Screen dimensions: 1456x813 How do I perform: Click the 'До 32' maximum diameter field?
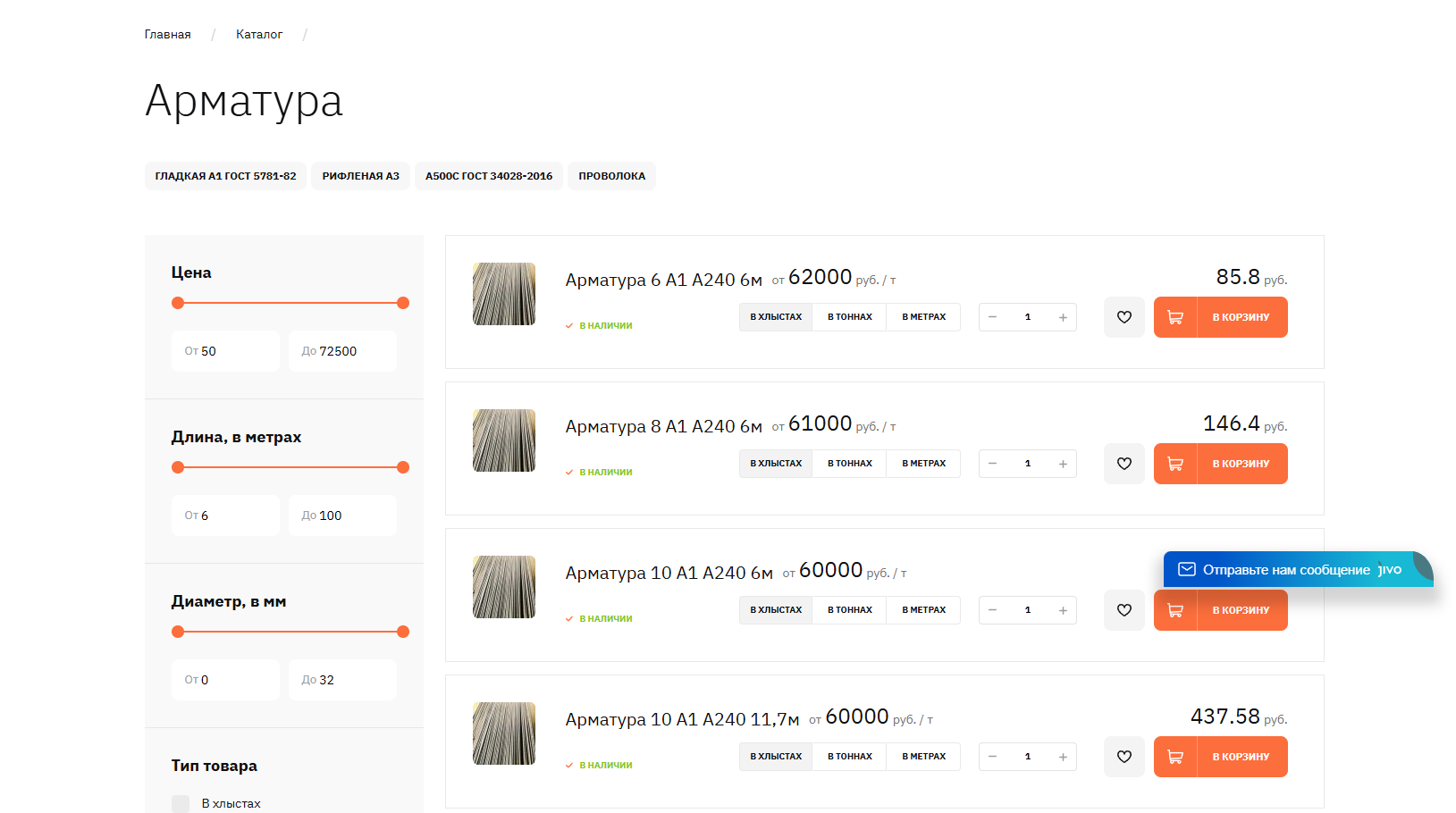coord(342,680)
